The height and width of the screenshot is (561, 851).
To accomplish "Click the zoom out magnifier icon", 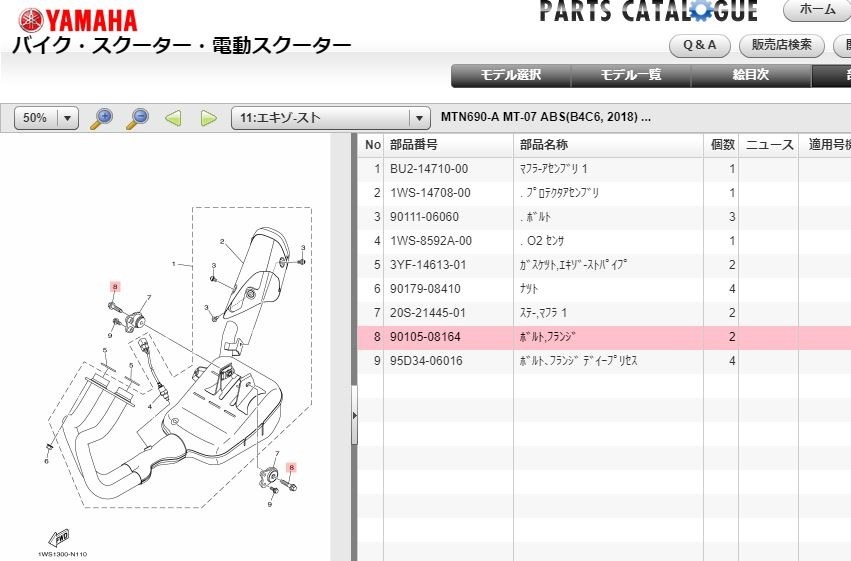I will tap(137, 118).
